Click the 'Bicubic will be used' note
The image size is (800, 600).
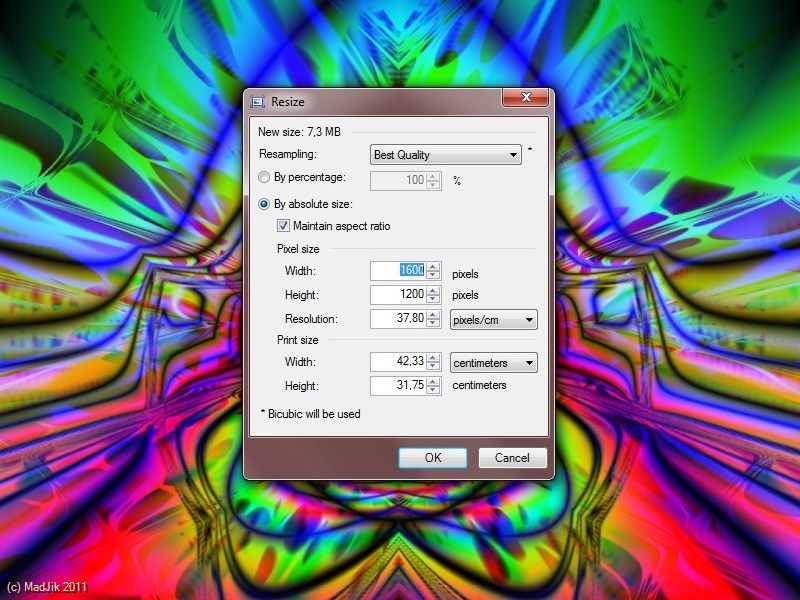click(x=314, y=414)
